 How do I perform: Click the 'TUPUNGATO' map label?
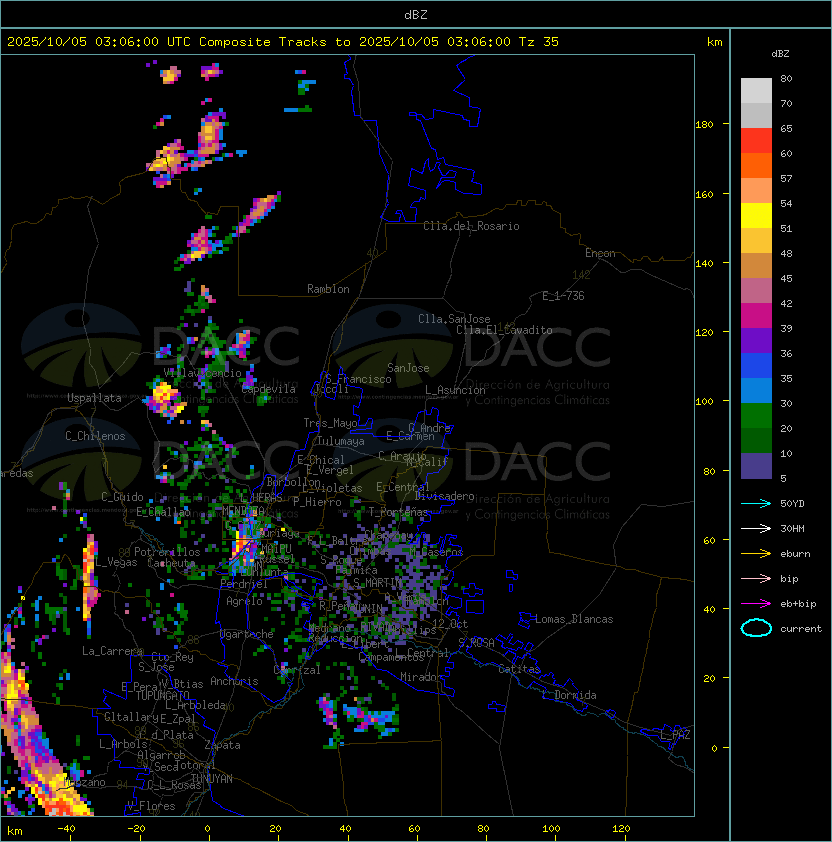(x=162, y=695)
